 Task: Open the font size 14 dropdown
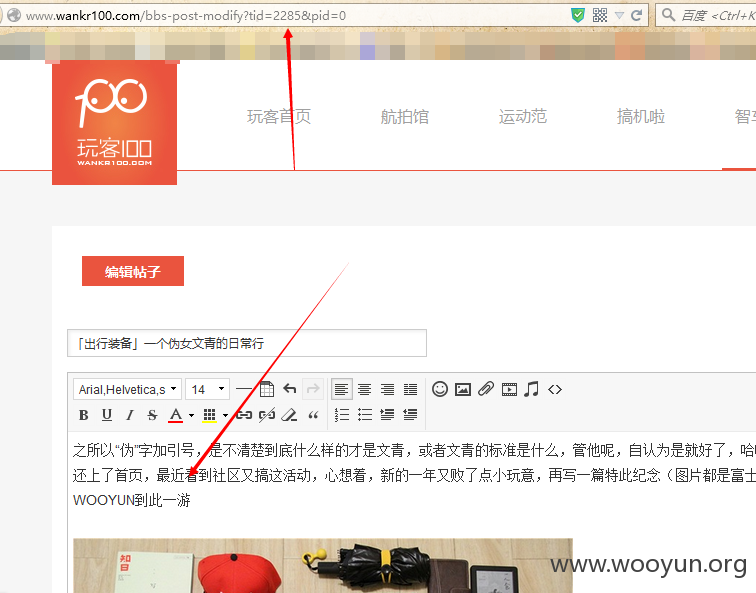pos(207,389)
